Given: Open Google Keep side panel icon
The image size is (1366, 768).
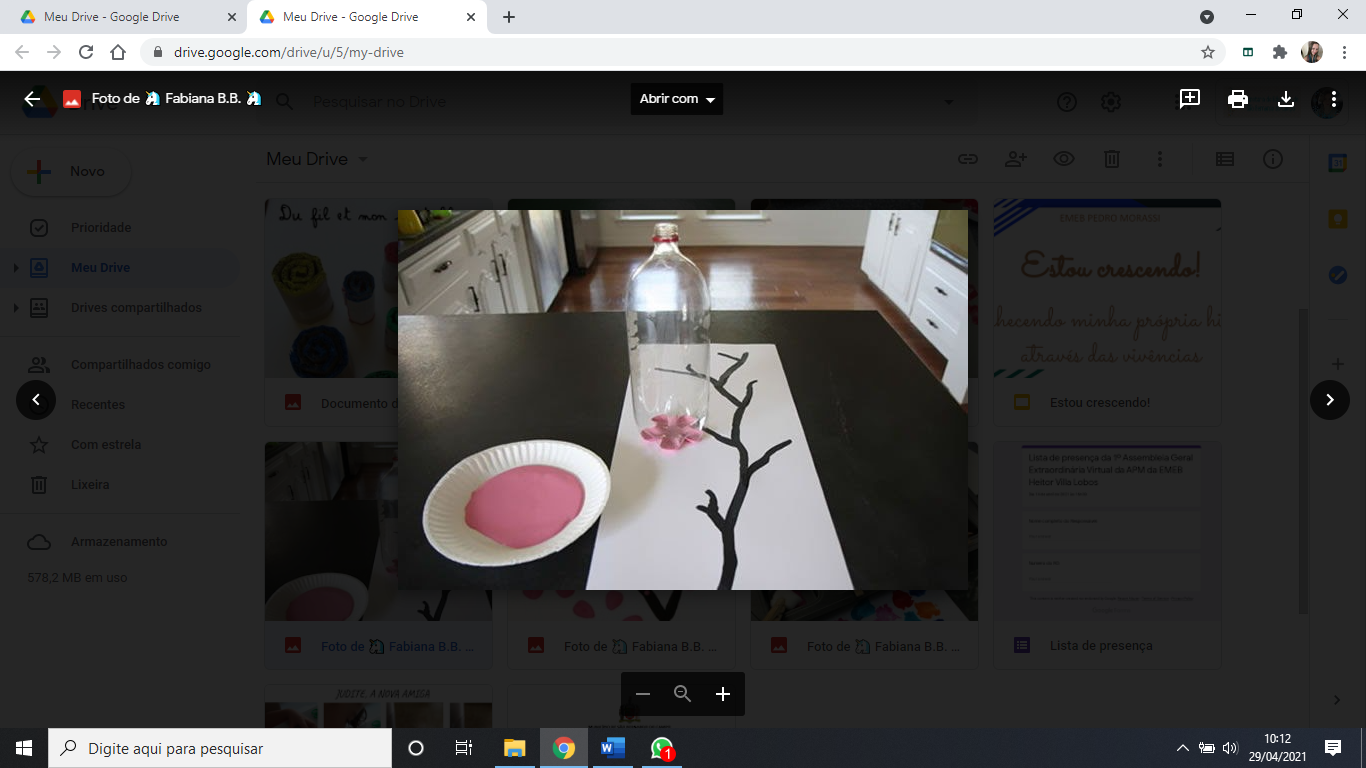Looking at the screenshot, I should pos(1338,219).
